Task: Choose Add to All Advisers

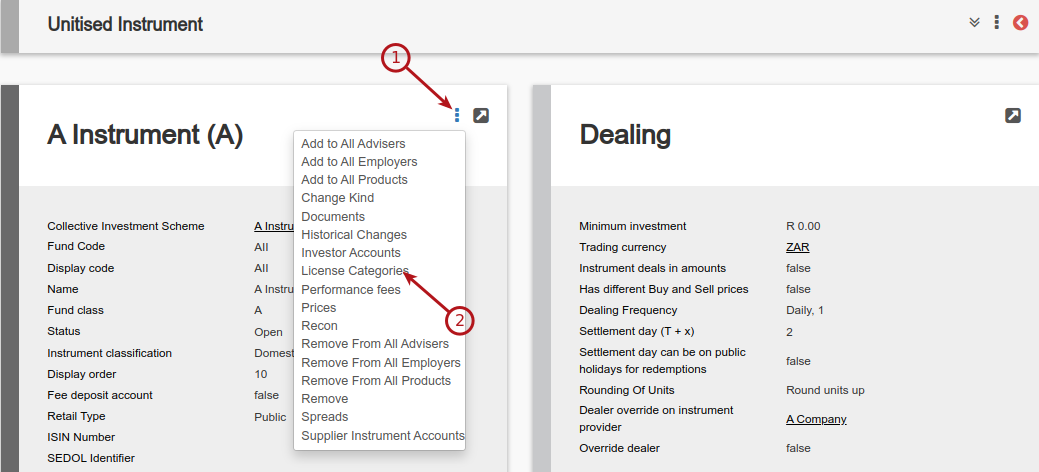Action: tap(353, 144)
